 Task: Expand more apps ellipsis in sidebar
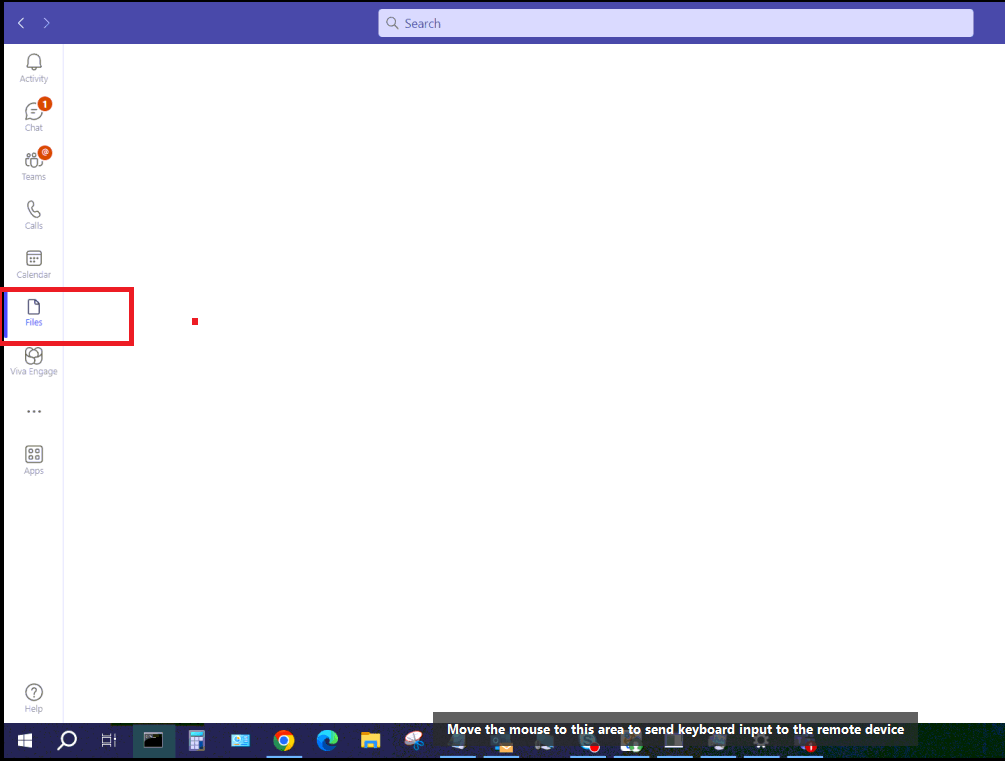tap(33, 411)
